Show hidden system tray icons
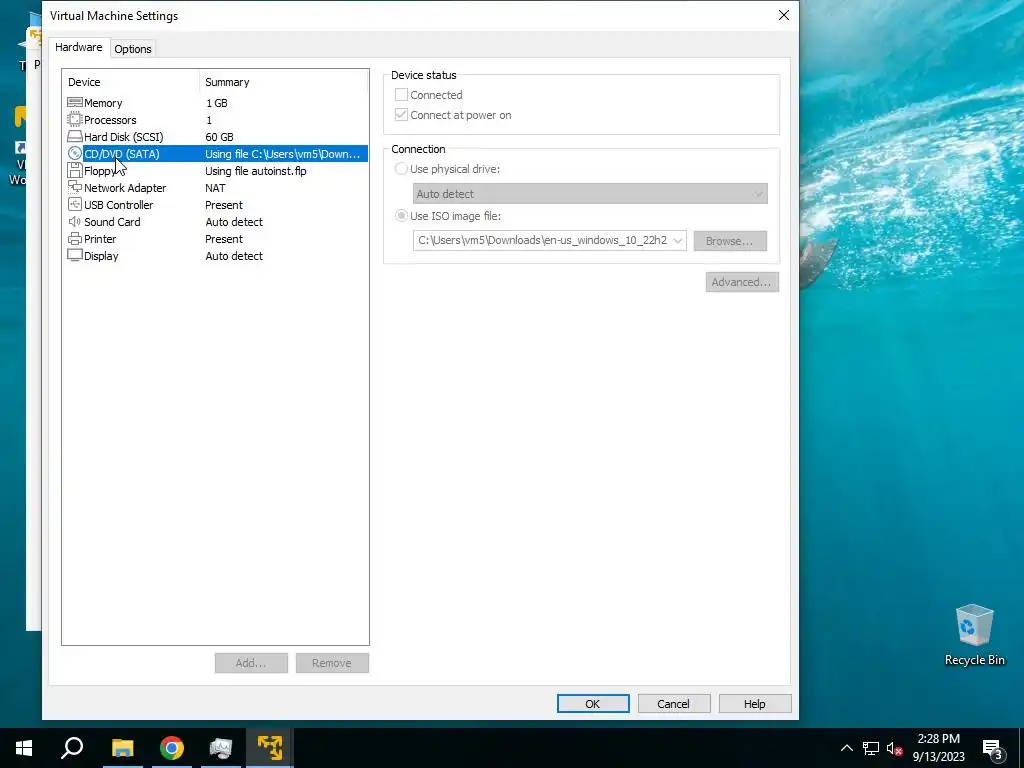This screenshot has height=768, width=1024. [846, 748]
